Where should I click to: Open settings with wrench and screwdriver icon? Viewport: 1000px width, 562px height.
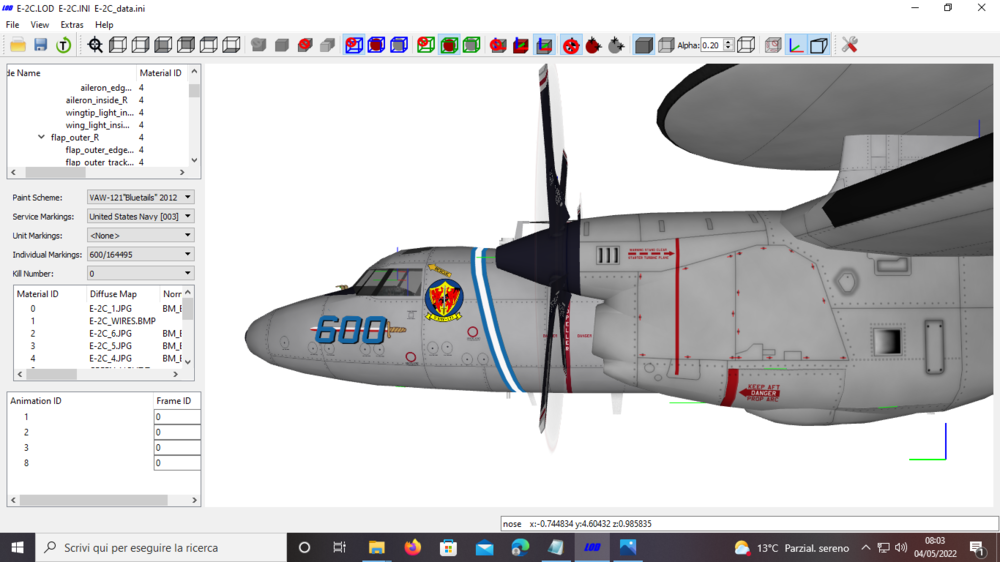[849, 45]
